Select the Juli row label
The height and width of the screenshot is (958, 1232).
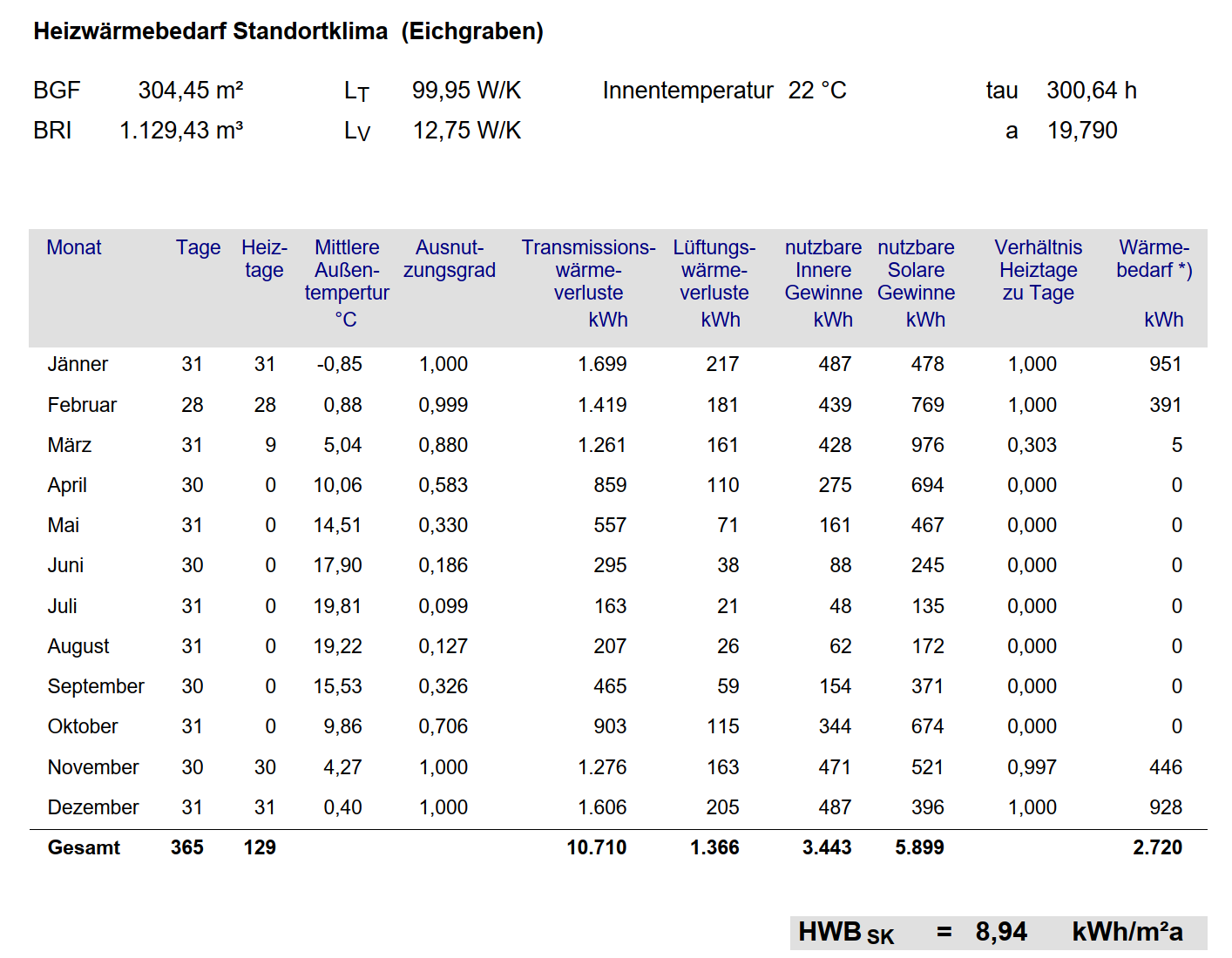click(62, 606)
